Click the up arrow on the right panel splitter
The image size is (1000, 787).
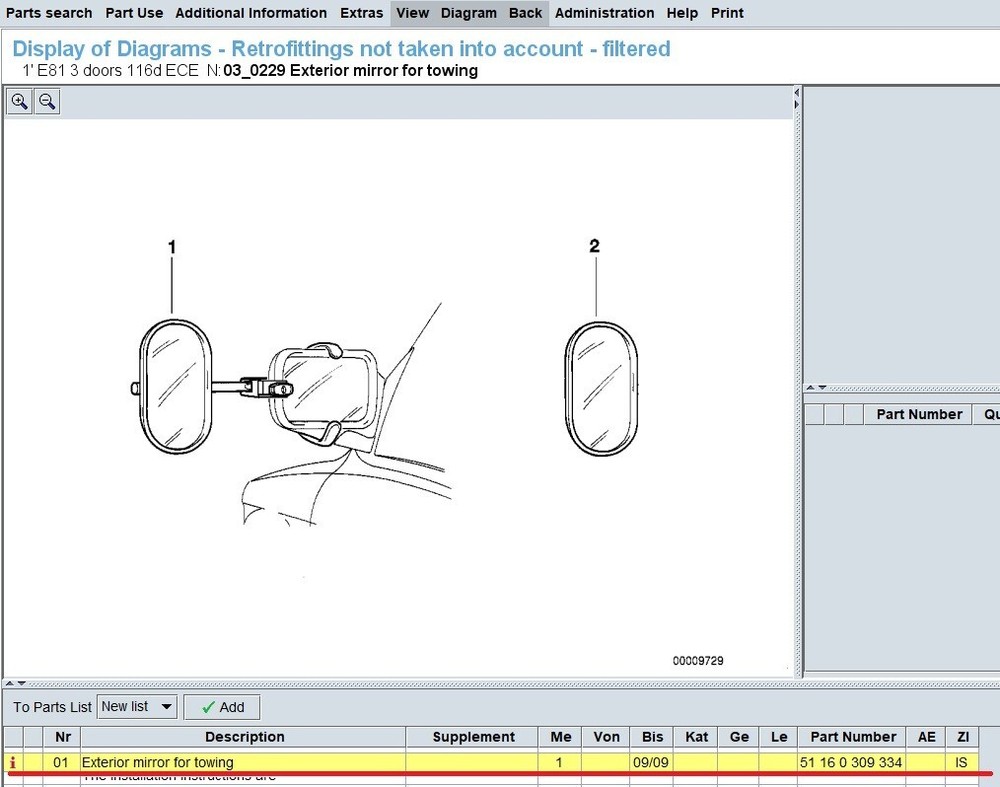tap(812, 388)
